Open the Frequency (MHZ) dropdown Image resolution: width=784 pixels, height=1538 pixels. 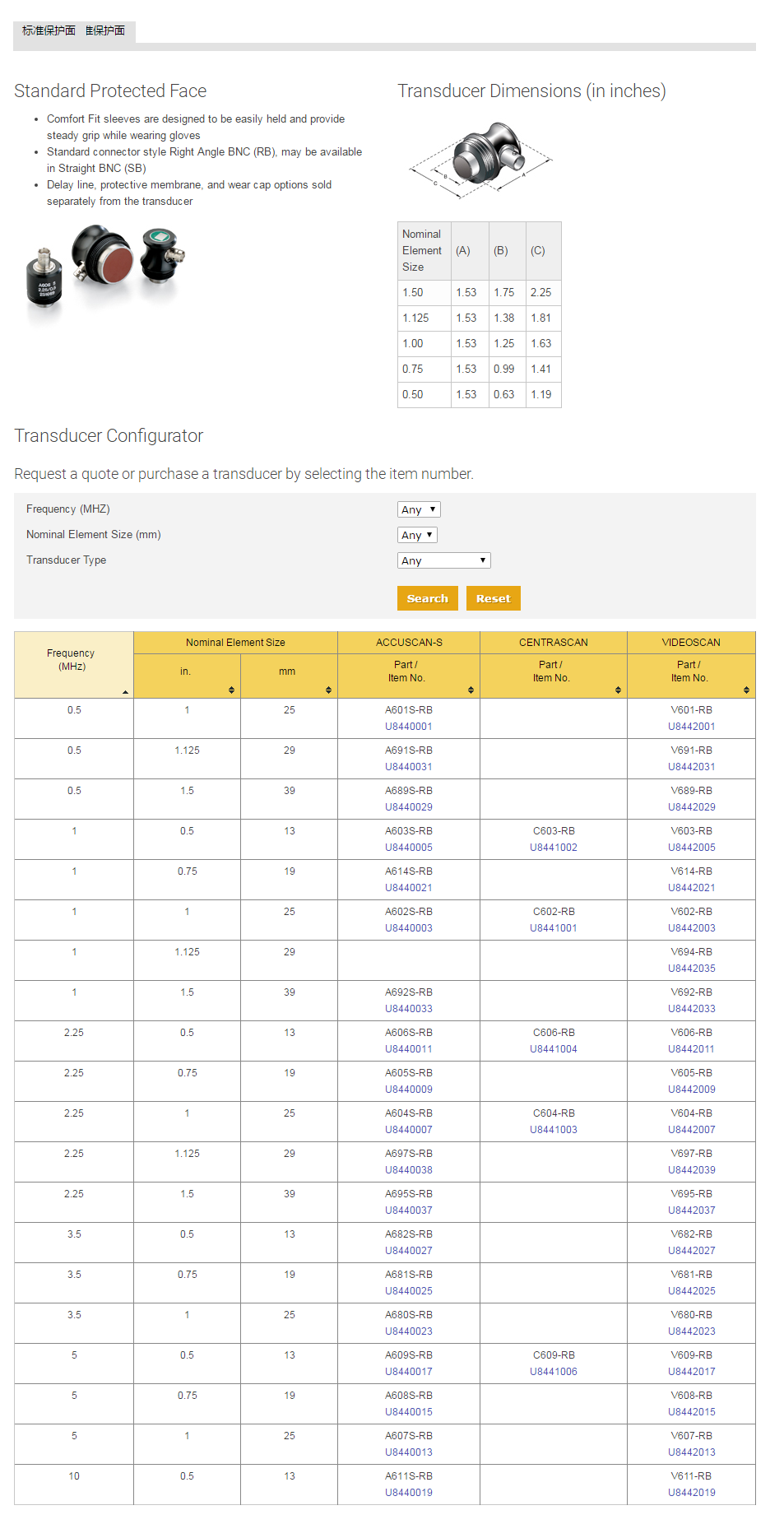pyautogui.click(x=419, y=509)
